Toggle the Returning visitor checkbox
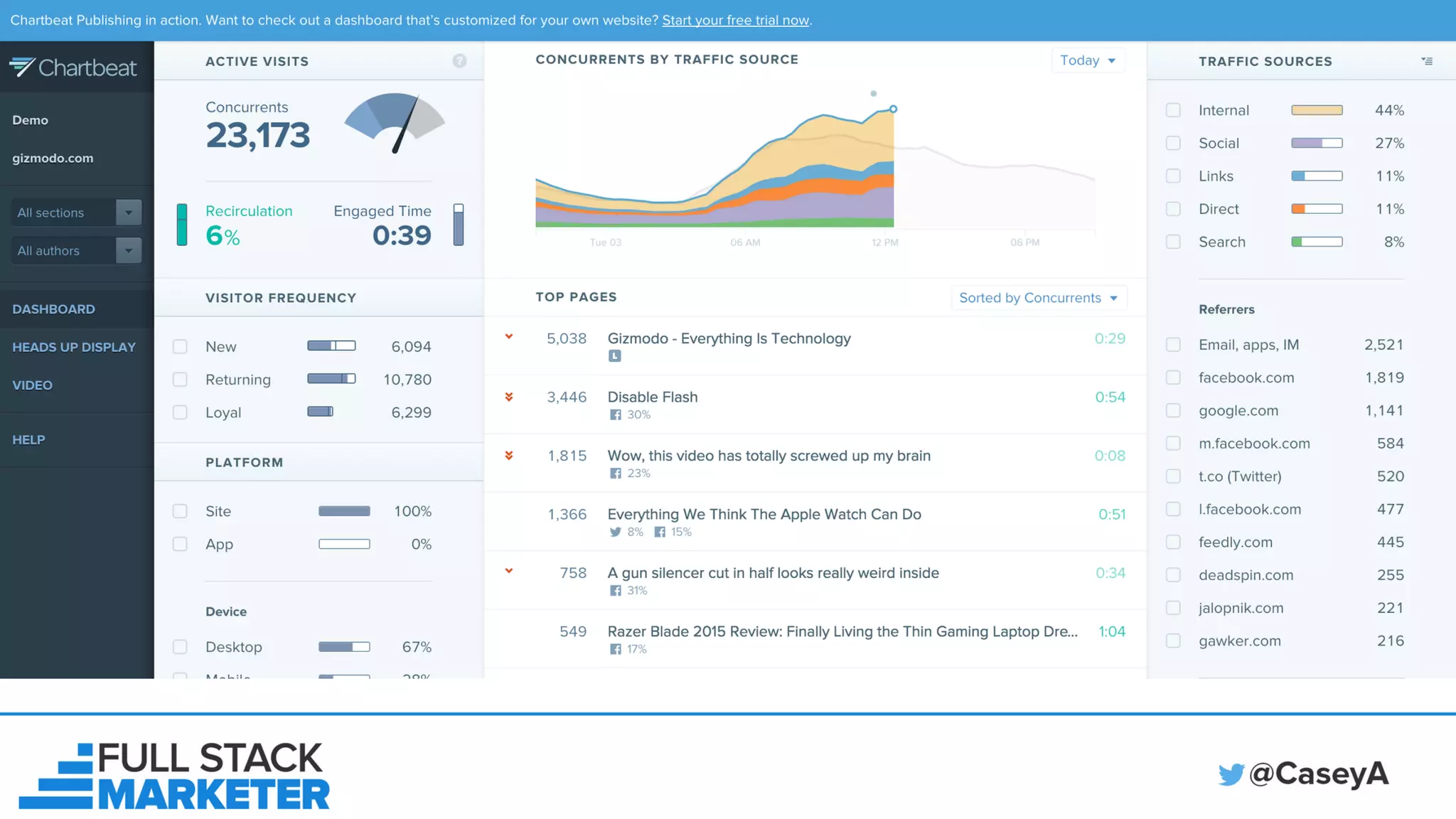Viewport: 1456px width, 819px height. coord(180,380)
